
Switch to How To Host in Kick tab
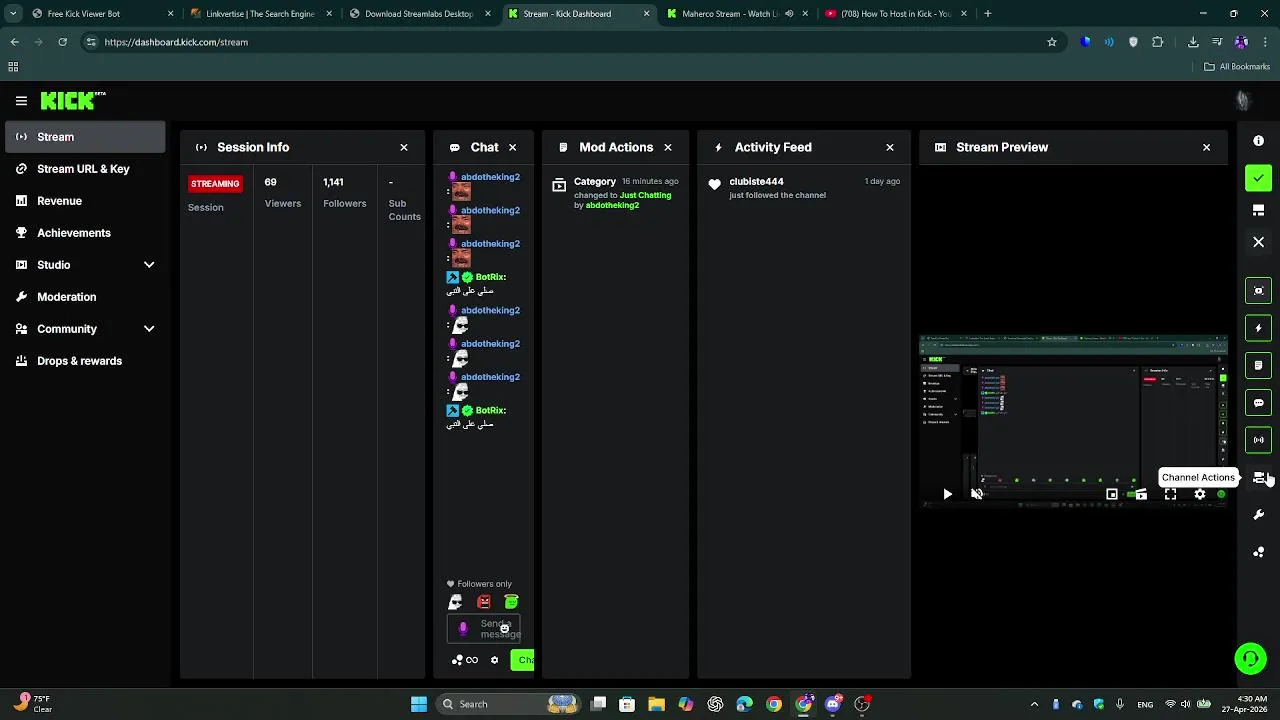[896, 14]
